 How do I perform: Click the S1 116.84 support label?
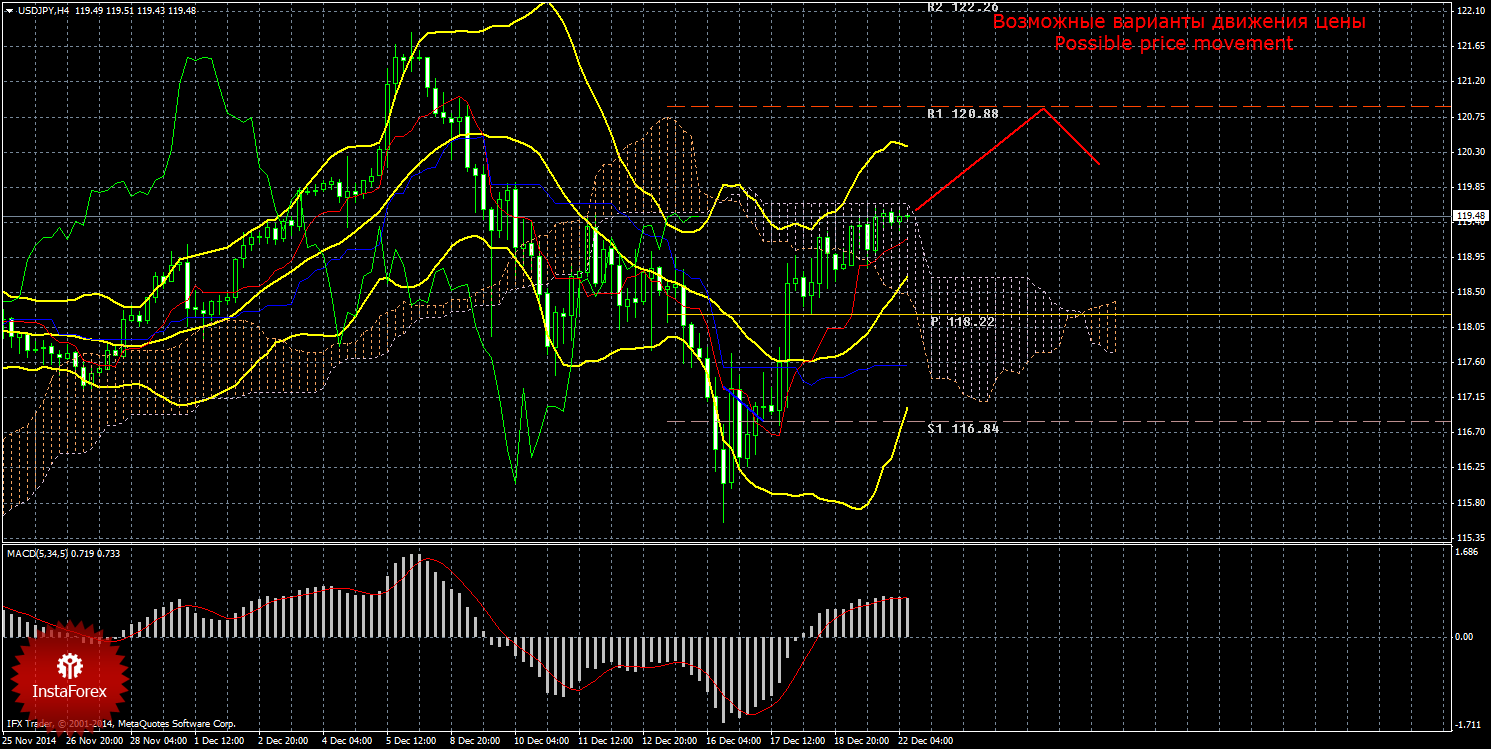pyautogui.click(x=962, y=428)
